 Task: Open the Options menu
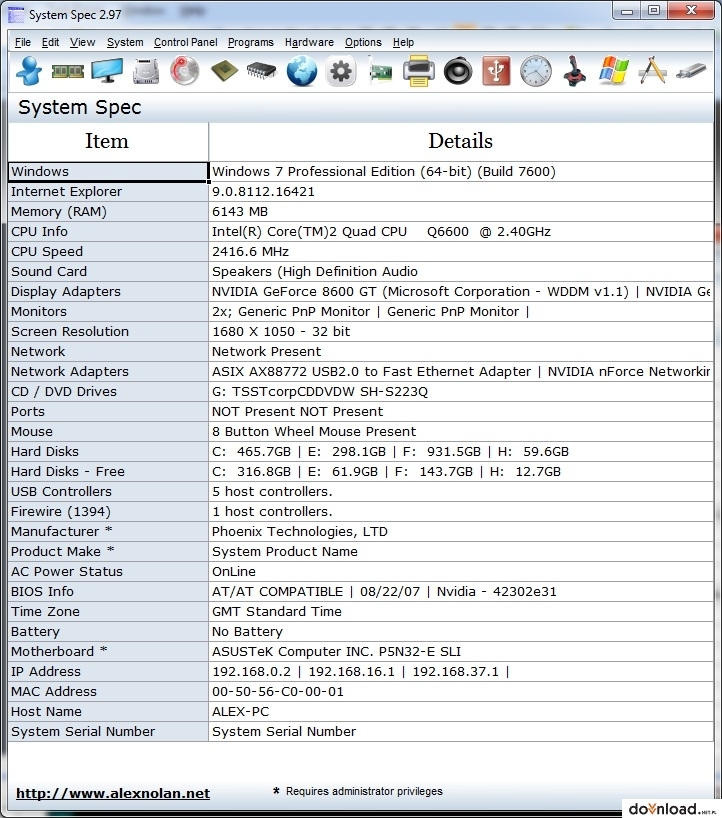363,42
